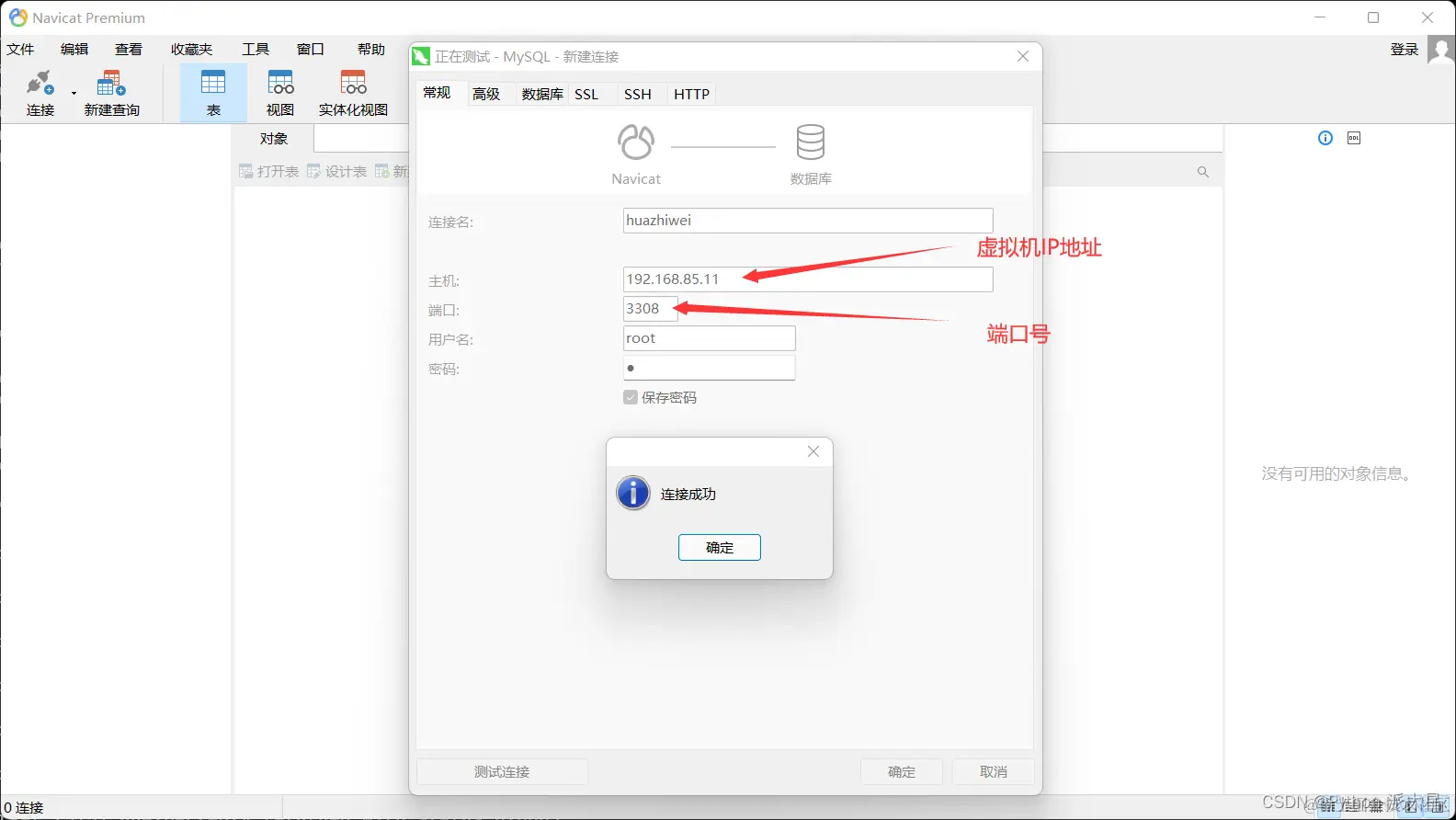The image size is (1456, 820).
Task: Select the View (视图) toolbar icon
Action: [x=280, y=92]
